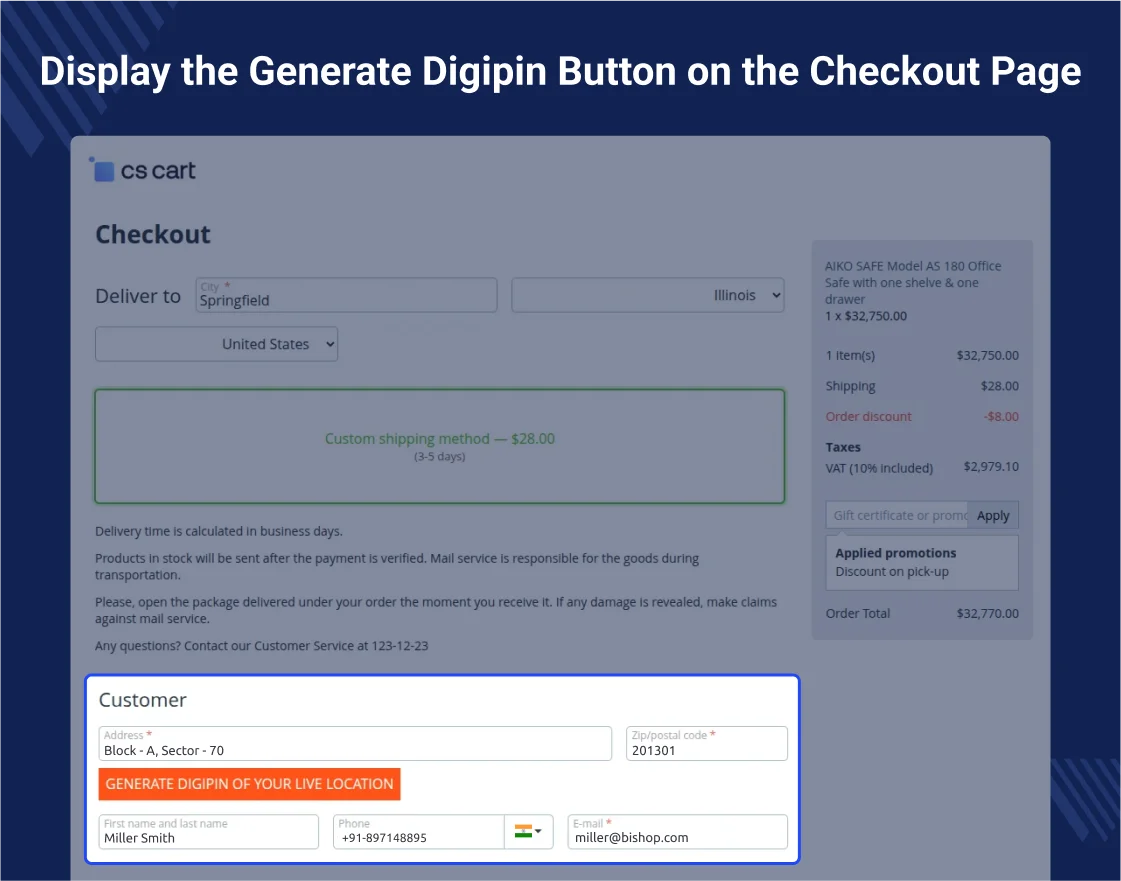Viewport: 1121px width, 881px height.
Task: Click the Checkout page heading
Action: click(153, 235)
